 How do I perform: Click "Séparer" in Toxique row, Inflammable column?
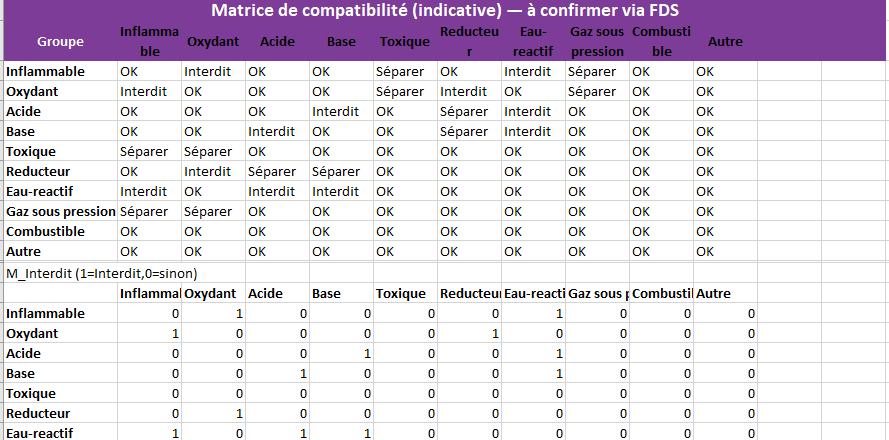click(145, 152)
